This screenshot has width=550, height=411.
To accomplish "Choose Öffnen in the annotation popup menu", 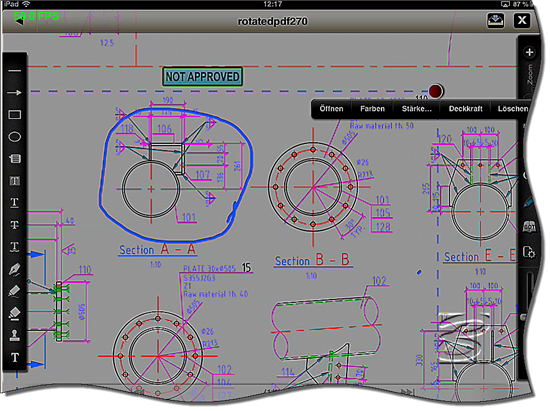I will coord(331,109).
